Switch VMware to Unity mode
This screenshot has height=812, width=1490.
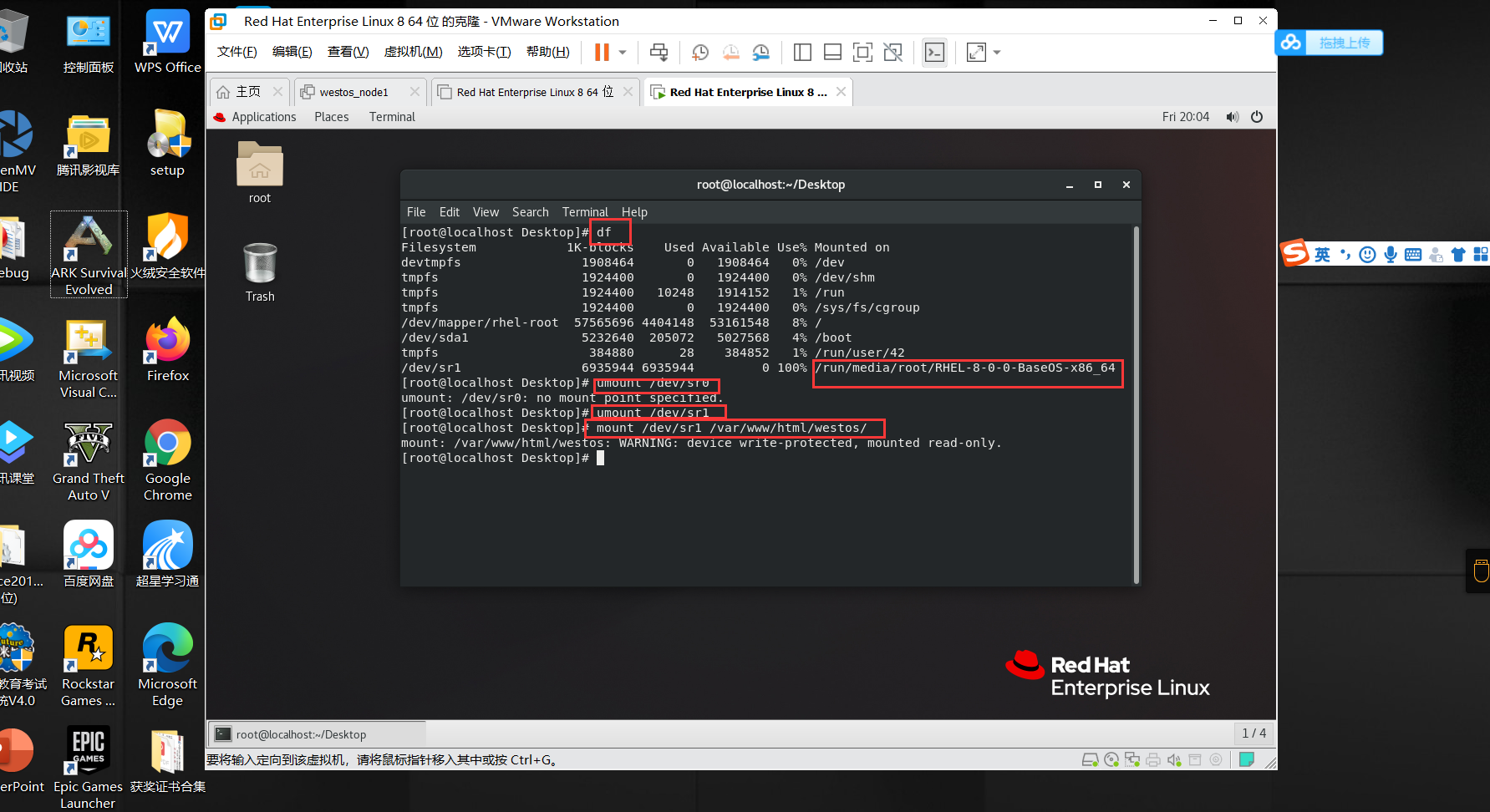click(892, 53)
